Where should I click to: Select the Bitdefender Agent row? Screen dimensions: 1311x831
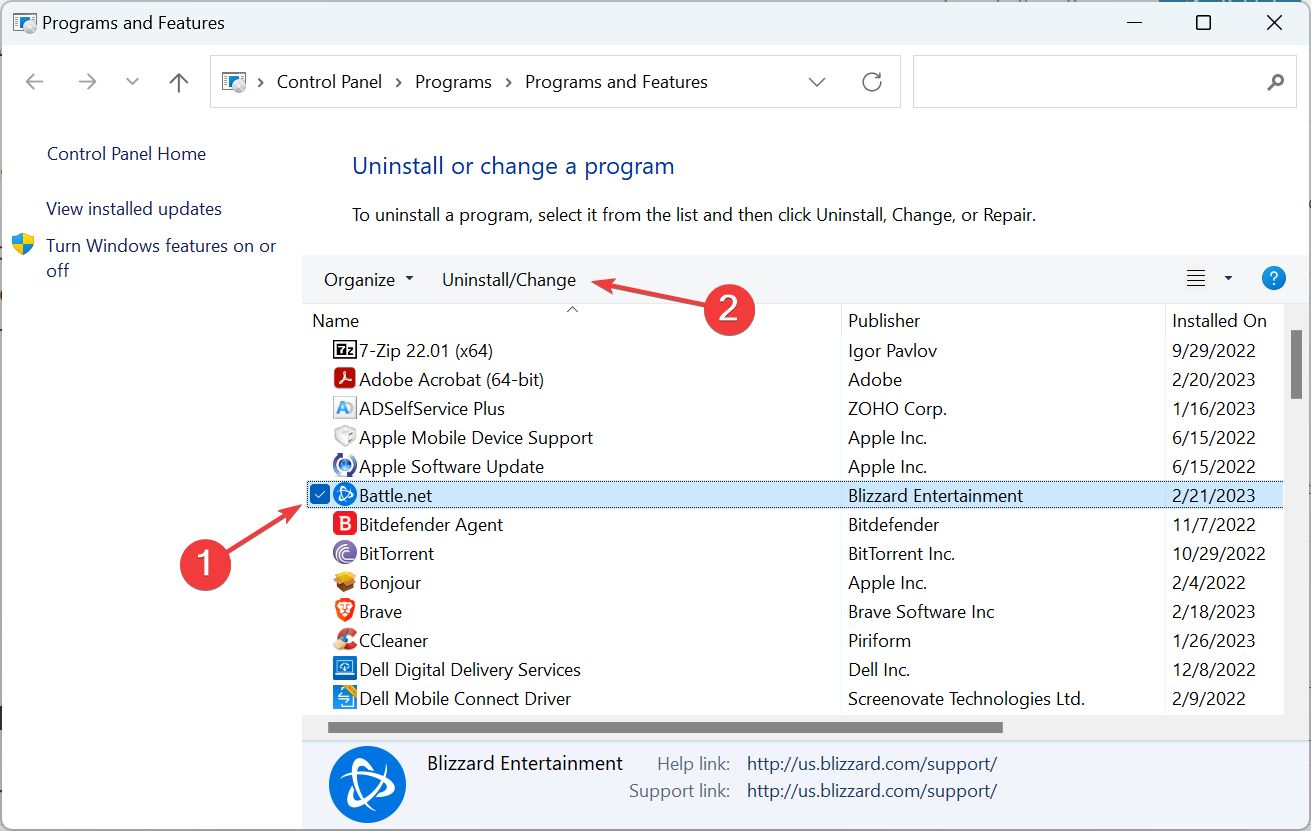pos(795,524)
